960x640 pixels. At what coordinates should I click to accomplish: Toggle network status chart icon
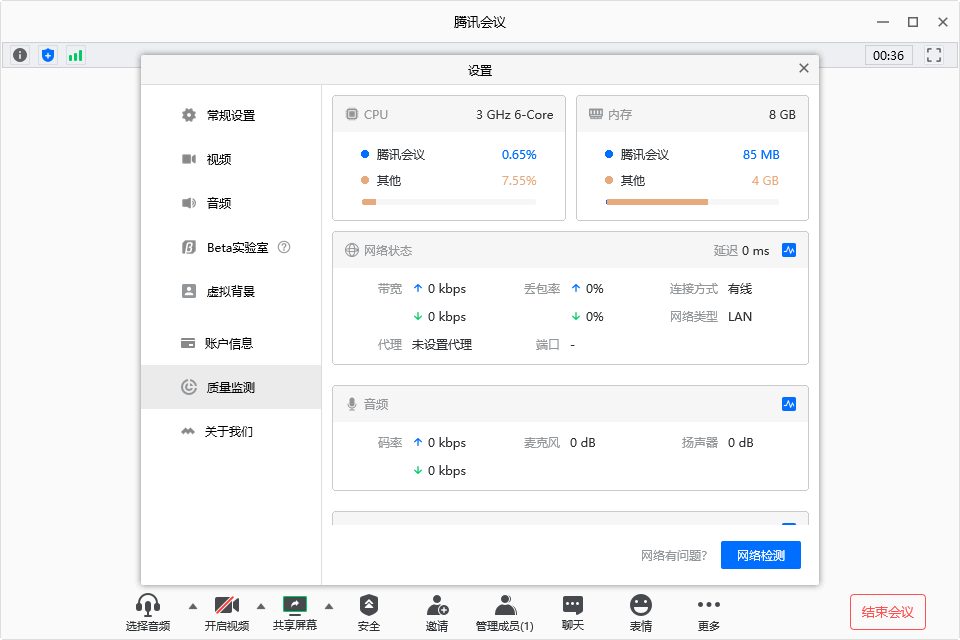789,250
